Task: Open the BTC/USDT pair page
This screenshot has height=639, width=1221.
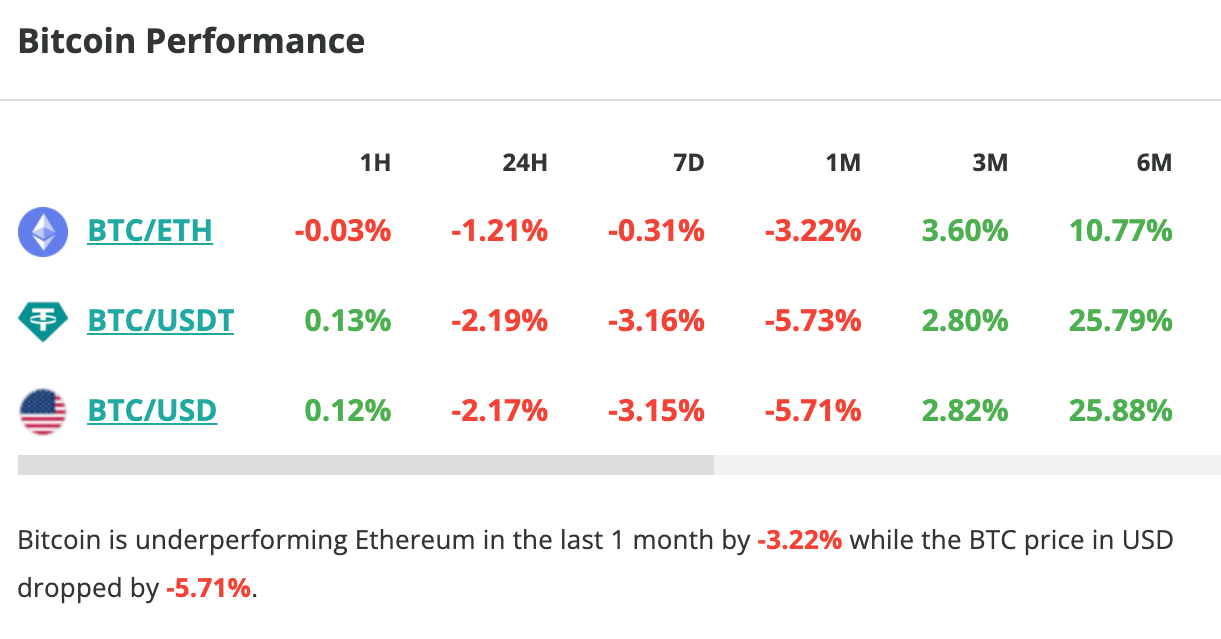Action: click(x=161, y=320)
